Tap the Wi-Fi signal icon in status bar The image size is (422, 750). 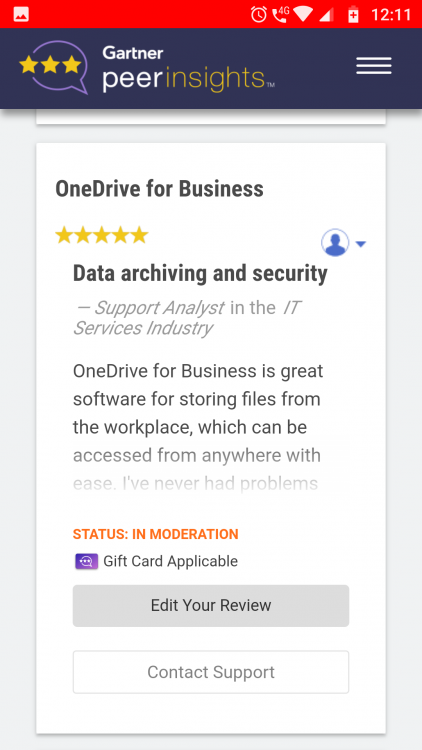pos(303,14)
